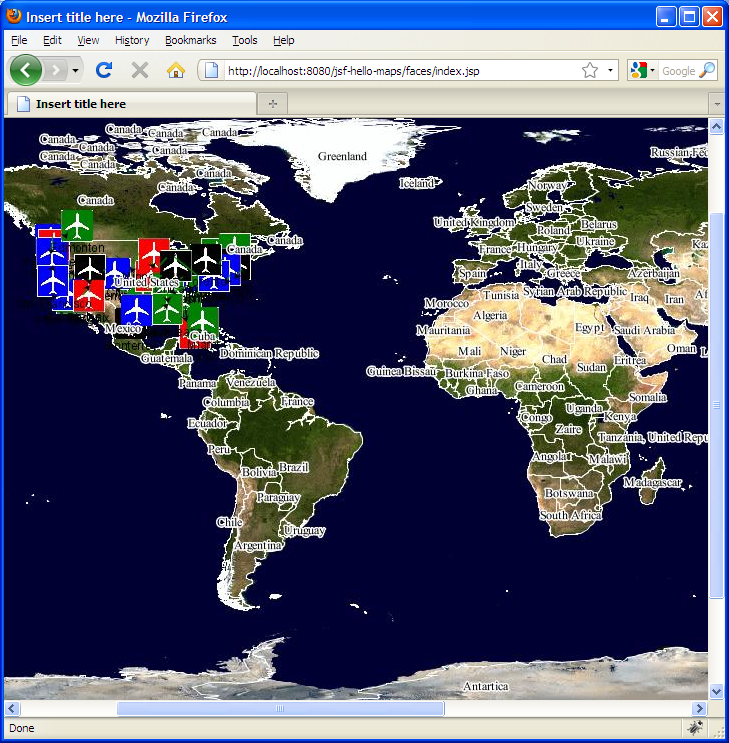Click the horizontal scrollbar thumb
The height and width of the screenshot is (743, 729).
[x=280, y=708]
